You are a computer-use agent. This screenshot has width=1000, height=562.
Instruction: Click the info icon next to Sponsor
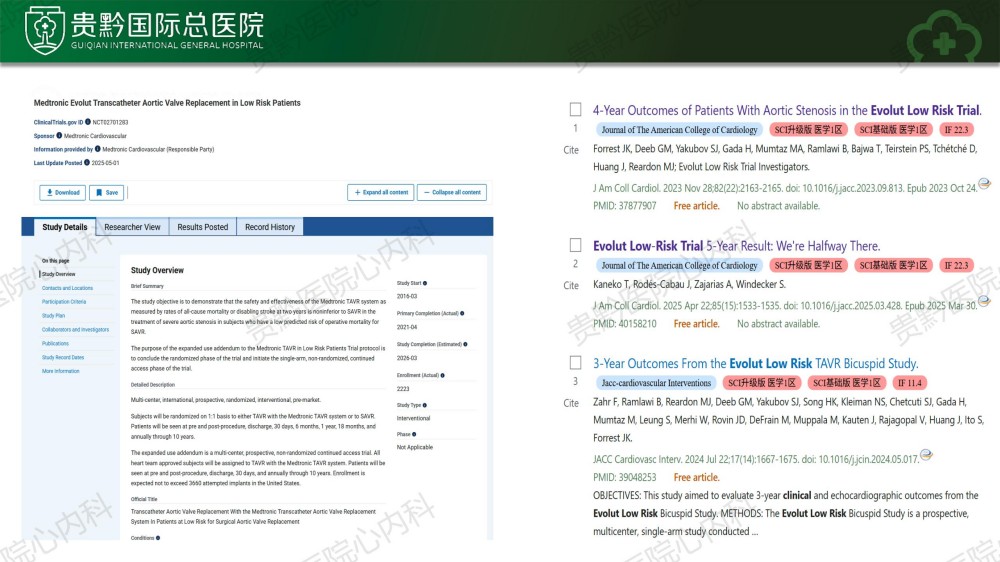[59, 135]
